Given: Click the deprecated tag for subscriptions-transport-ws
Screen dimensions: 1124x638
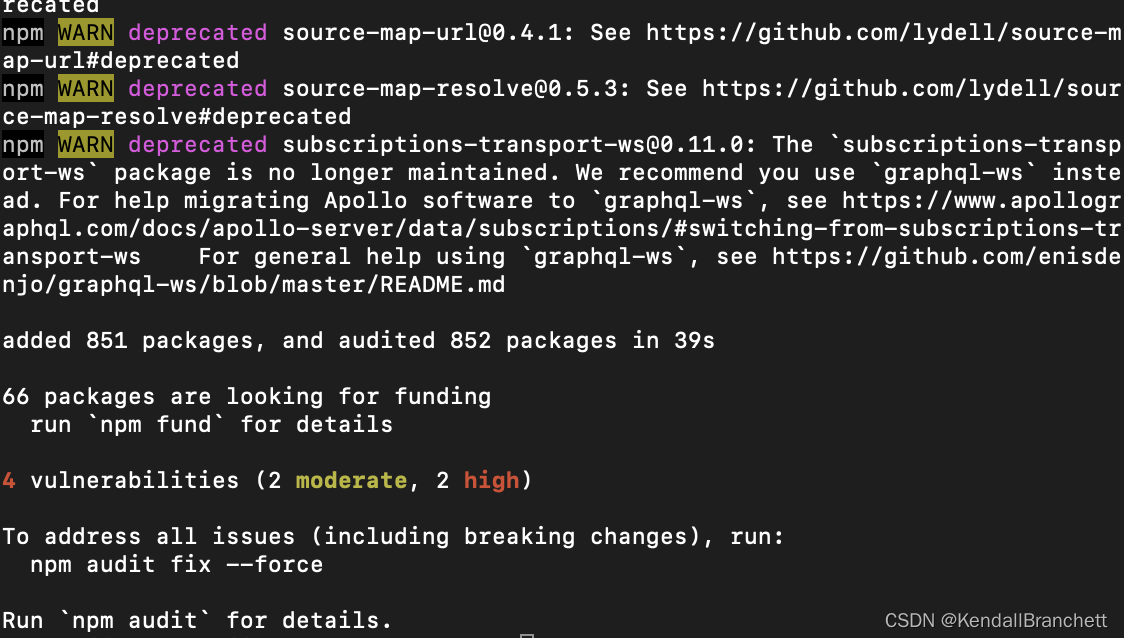Looking at the screenshot, I should [x=197, y=144].
